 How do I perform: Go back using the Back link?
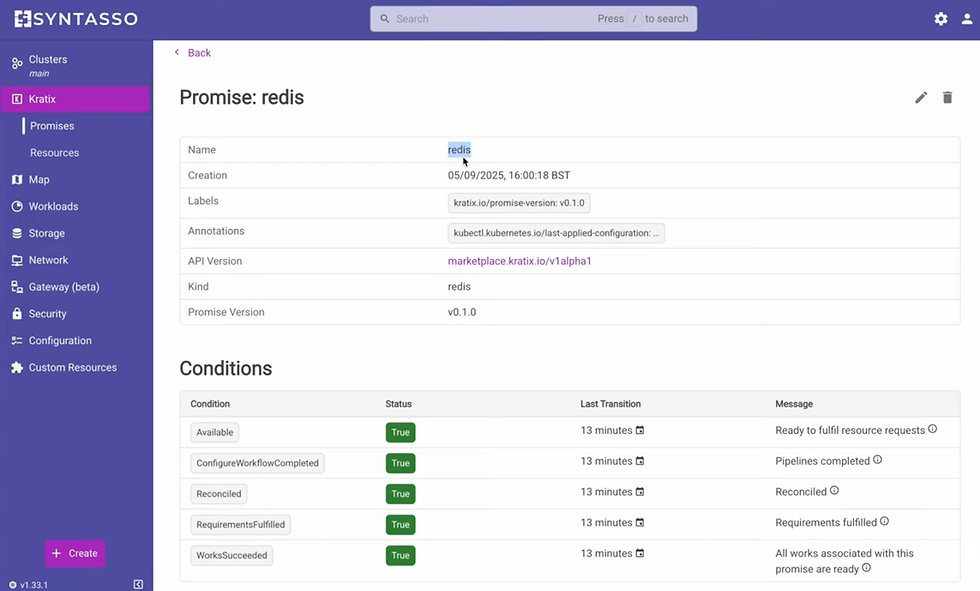(x=192, y=53)
